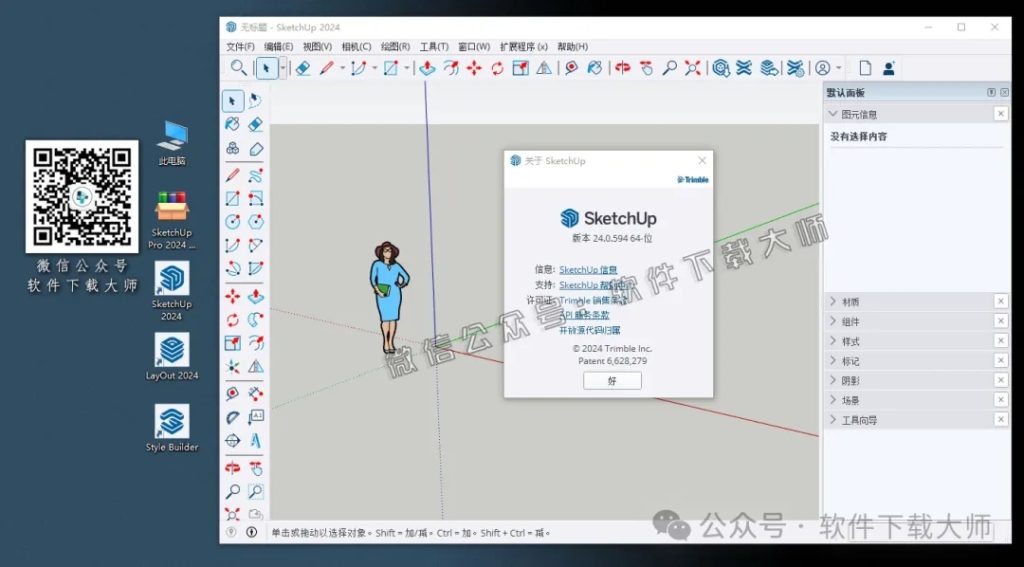Screen dimensions: 1024x567
Task: Activate the Zoom Window tool
Action: [255, 491]
